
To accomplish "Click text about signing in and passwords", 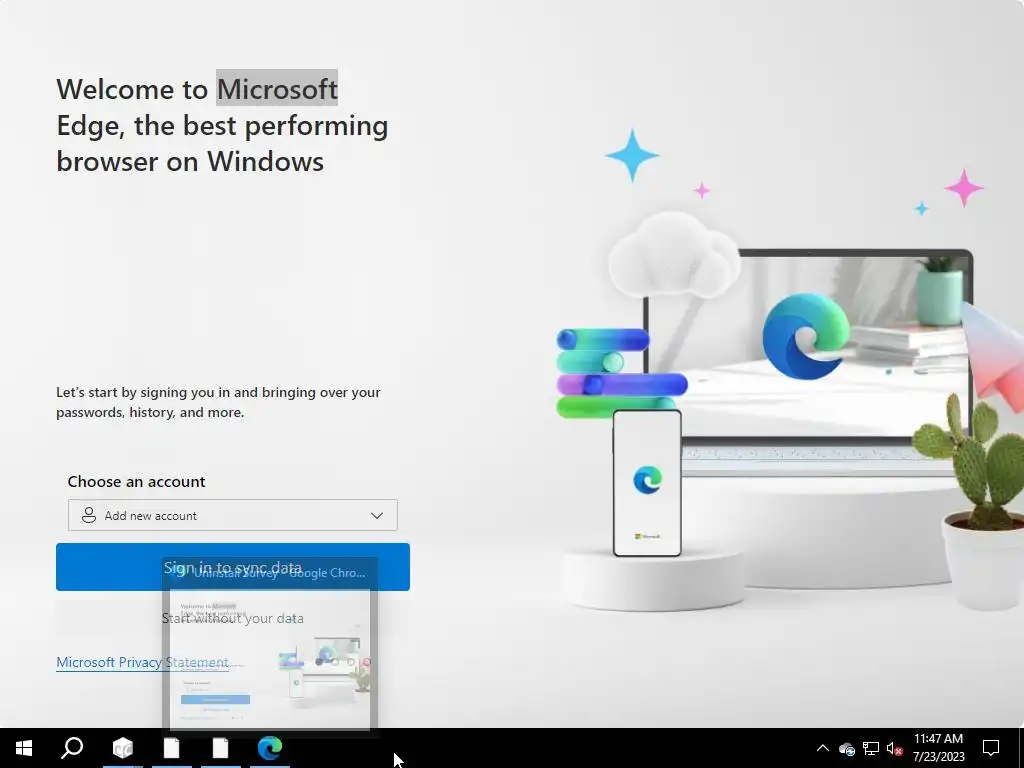I will 218,402.
